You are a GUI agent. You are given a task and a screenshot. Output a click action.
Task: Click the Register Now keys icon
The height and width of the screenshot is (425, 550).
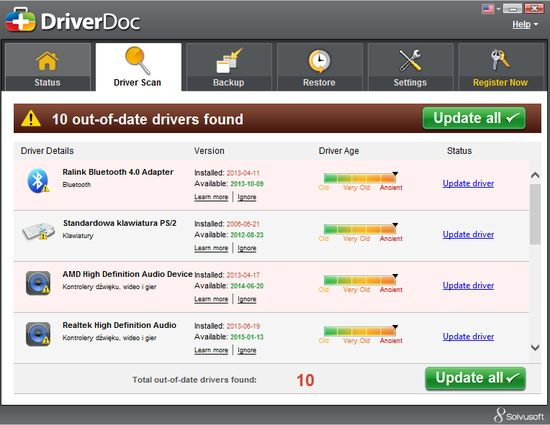500,60
